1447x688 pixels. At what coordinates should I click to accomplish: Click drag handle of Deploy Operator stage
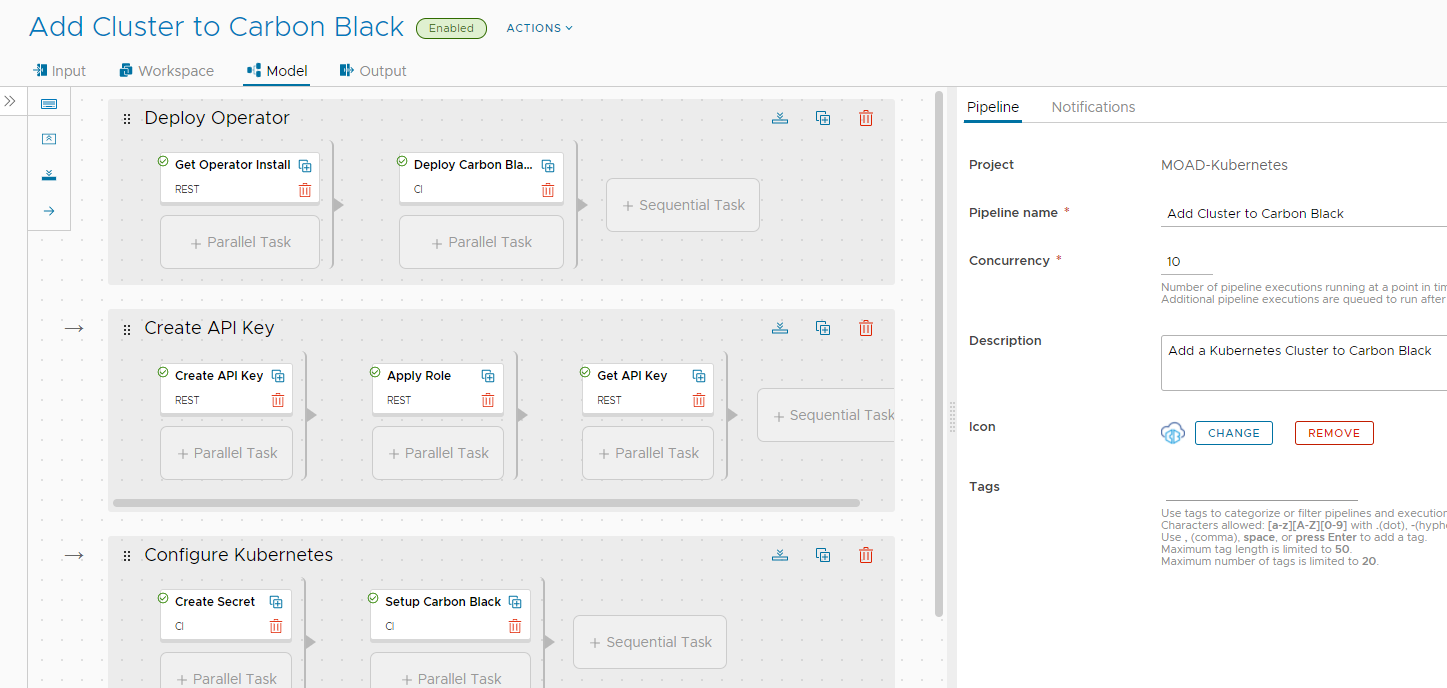[x=127, y=119]
